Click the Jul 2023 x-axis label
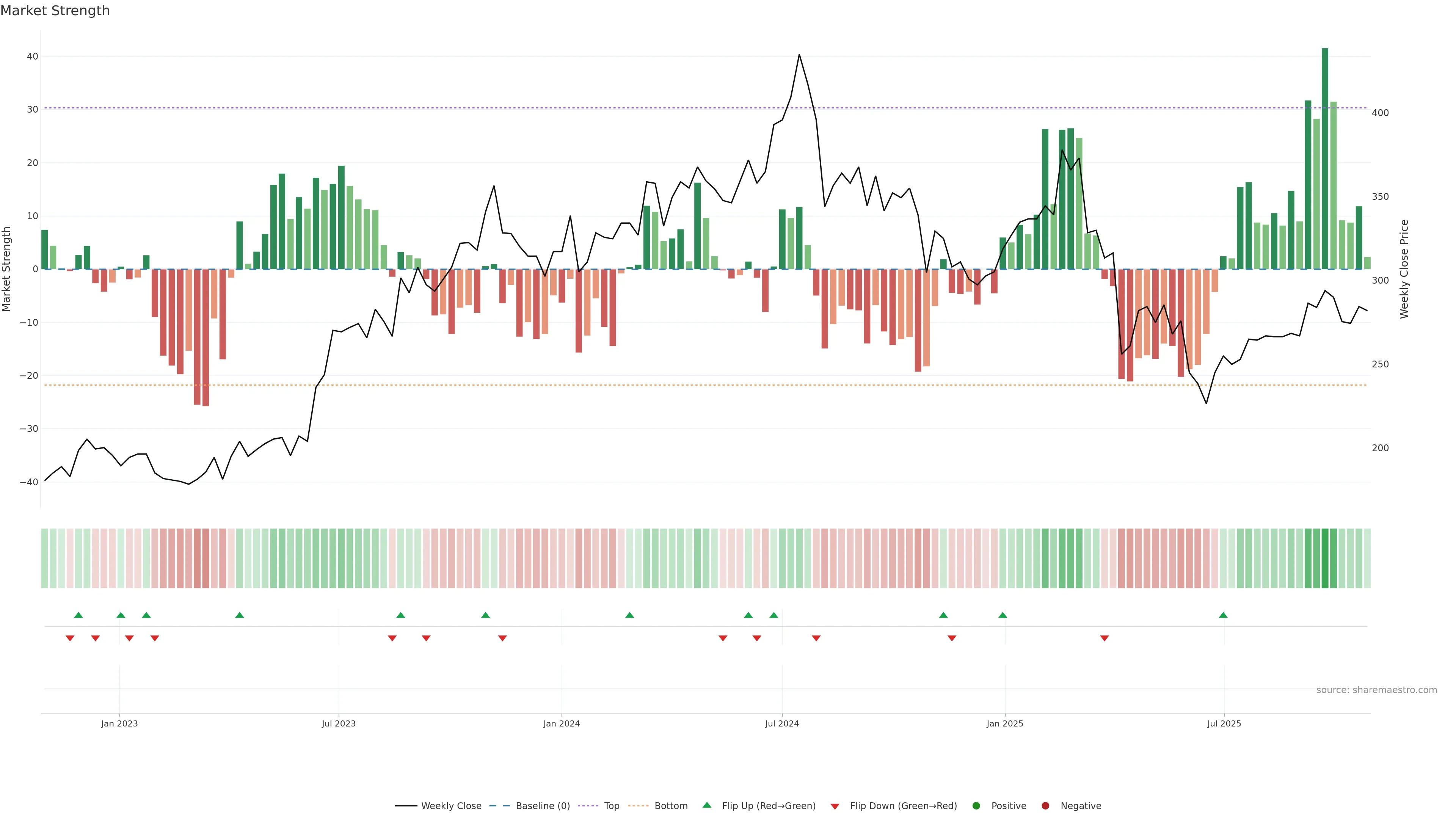This screenshot has height=819, width=1456. point(339,723)
